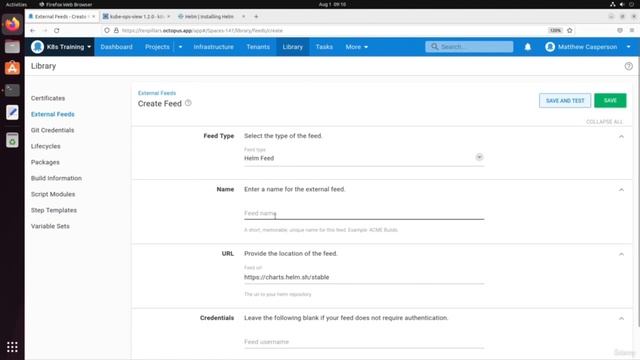Open External Feeds in the sidebar
Image resolution: width=640 pixels, height=360 pixels.
coord(53,114)
